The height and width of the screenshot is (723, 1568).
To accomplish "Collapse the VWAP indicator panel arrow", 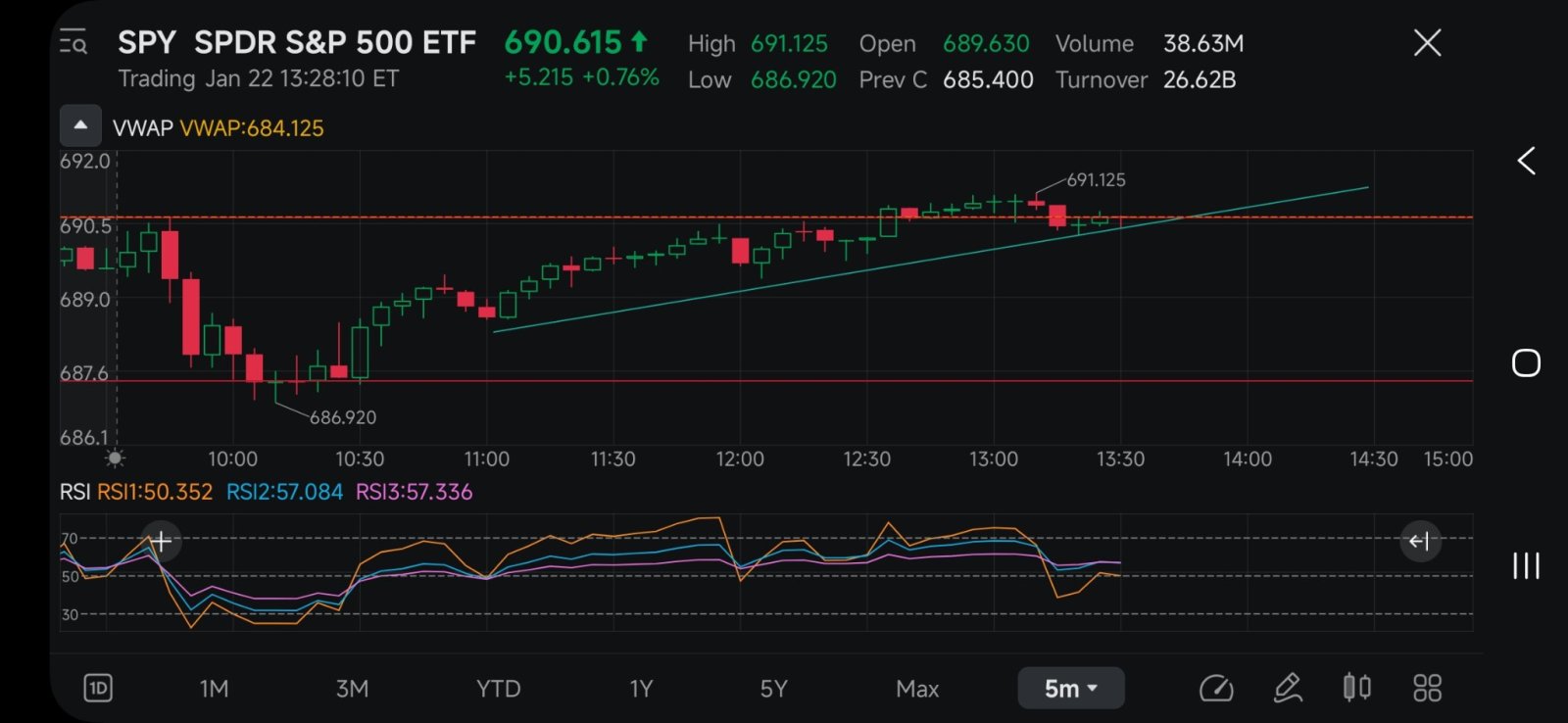I will [80, 125].
